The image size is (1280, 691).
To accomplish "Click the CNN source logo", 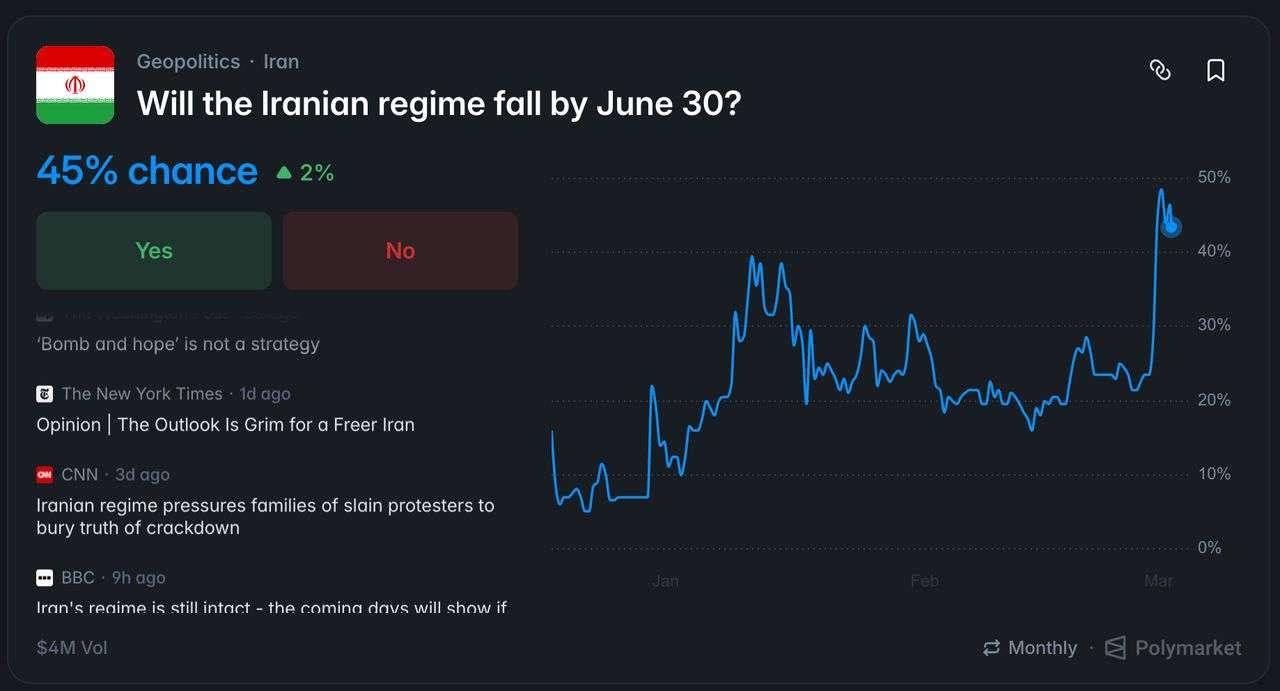I will click(44, 475).
